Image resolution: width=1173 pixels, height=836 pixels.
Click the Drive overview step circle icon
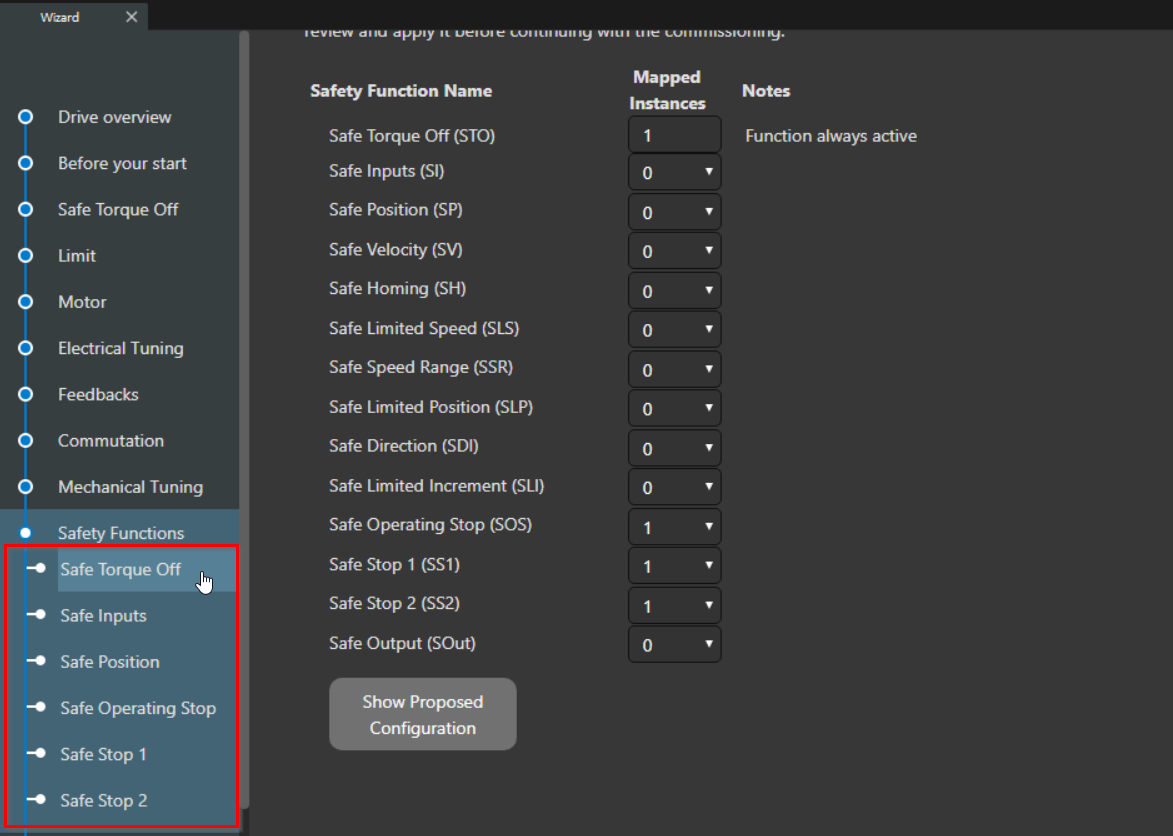[26, 117]
